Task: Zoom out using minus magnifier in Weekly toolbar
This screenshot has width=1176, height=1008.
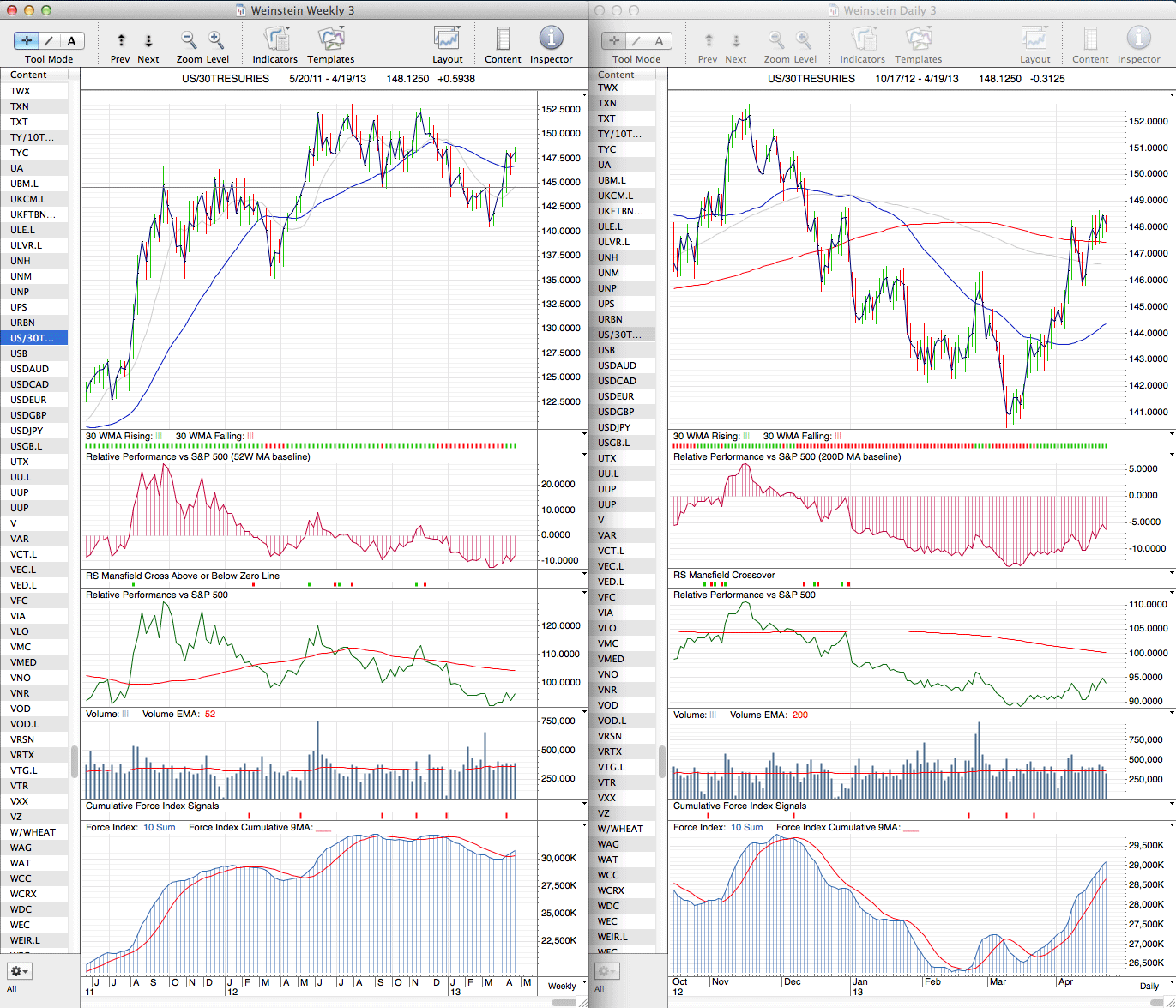Action: (x=189, y=39)
